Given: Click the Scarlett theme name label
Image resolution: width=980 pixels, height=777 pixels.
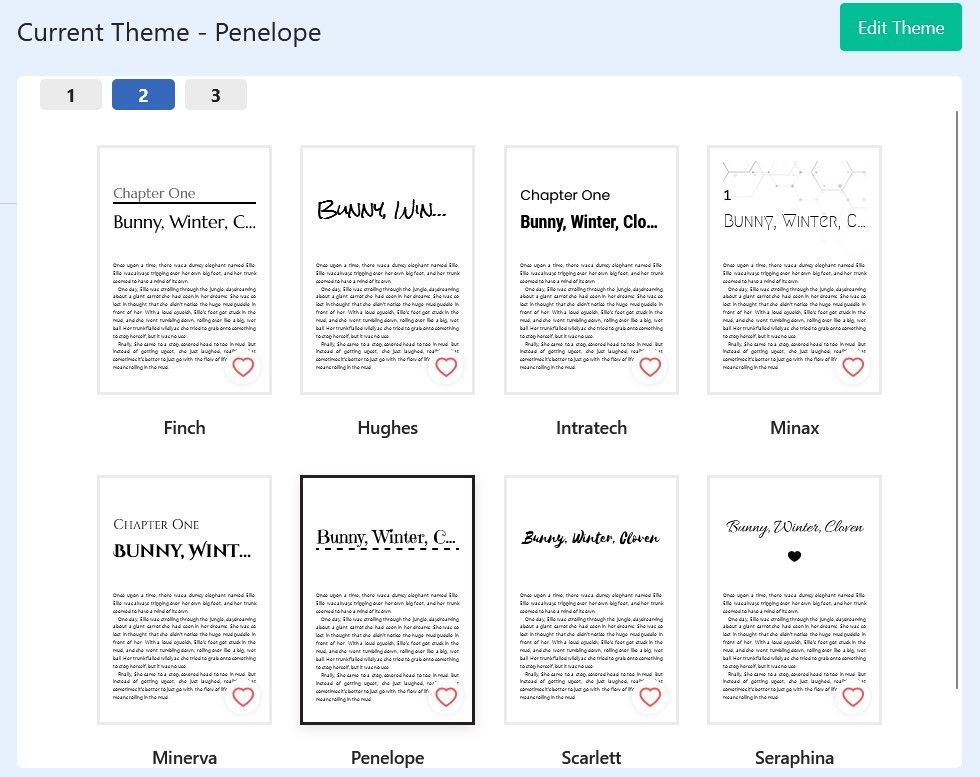Looking at the screenshot, I should click(591, 758).
